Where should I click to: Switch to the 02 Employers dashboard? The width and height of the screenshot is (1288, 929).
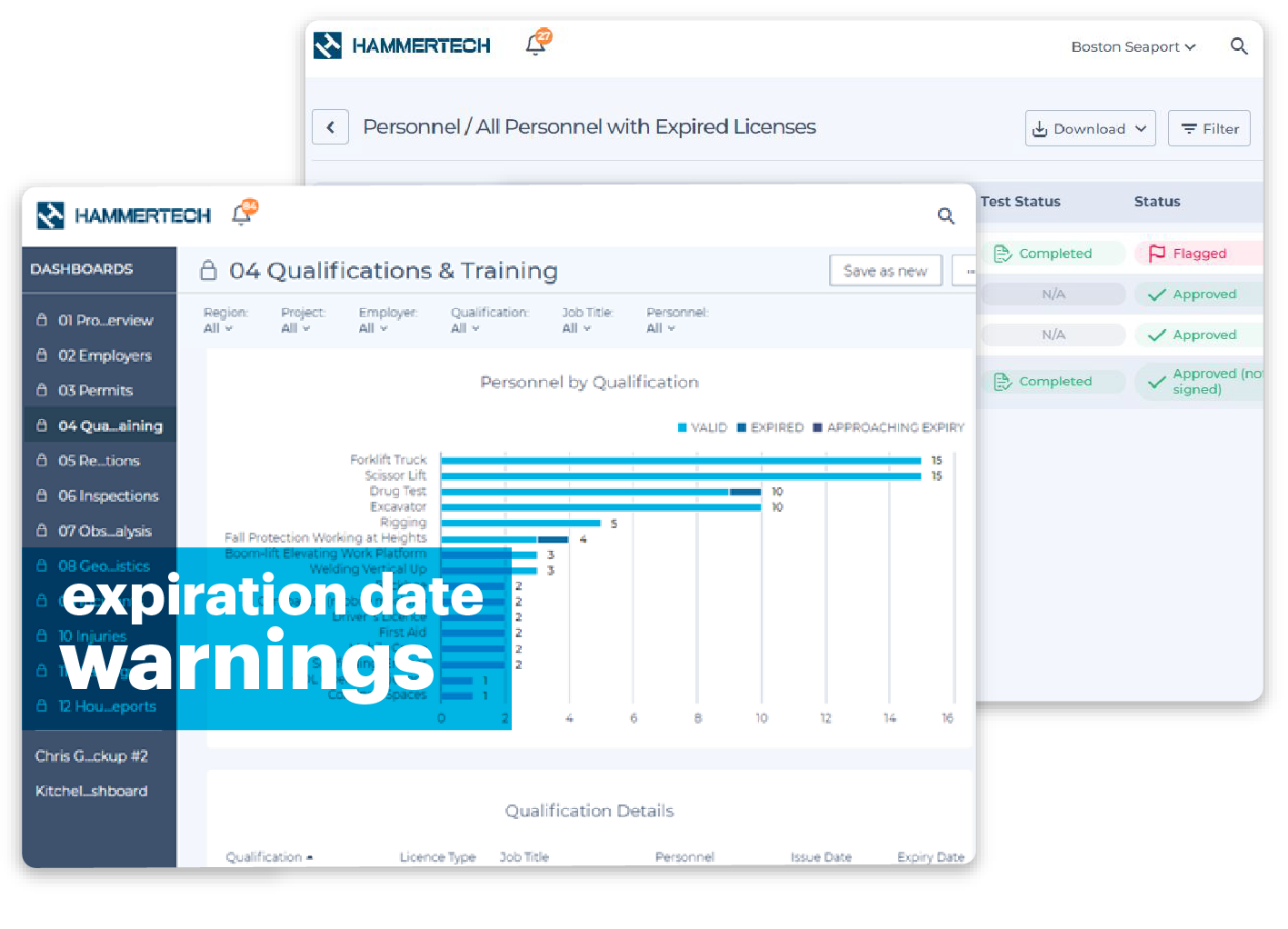click(x=103, y=355)
